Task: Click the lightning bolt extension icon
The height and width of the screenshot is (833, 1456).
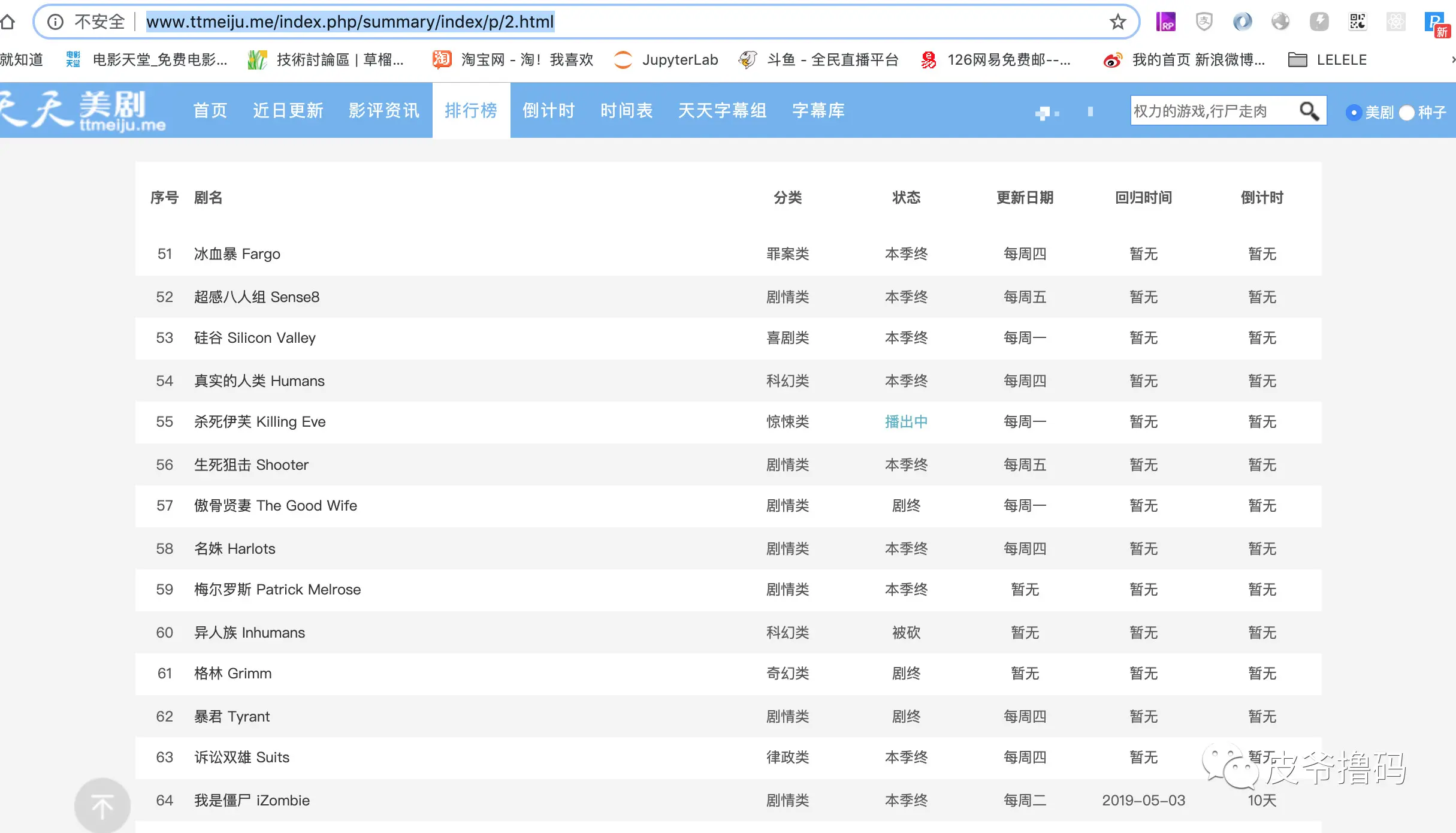Action: [x=1319, y=22]
